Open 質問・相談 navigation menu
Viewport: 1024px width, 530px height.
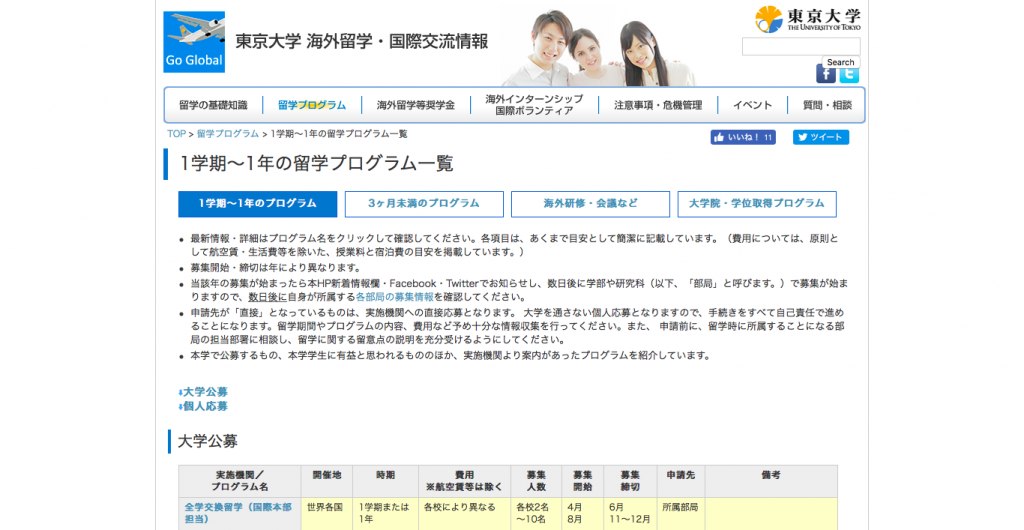coord(827,105)
